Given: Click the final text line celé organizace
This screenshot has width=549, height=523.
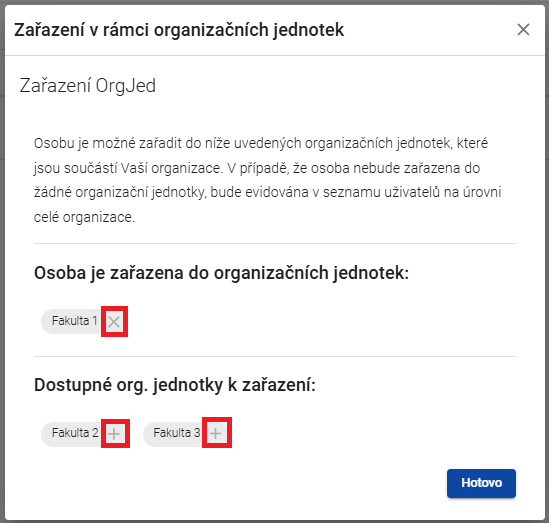Looking at the screenshot, I should [x=84, y=217].
